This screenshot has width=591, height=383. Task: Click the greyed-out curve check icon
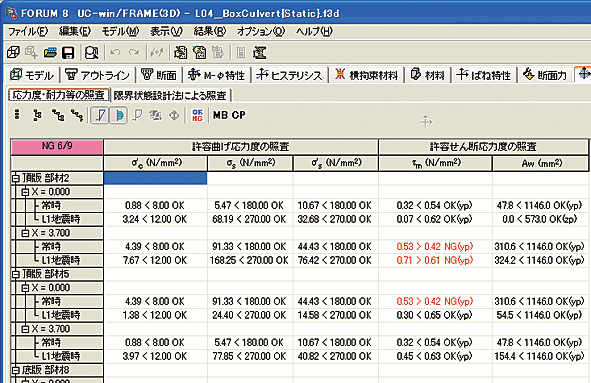point(138,115)
